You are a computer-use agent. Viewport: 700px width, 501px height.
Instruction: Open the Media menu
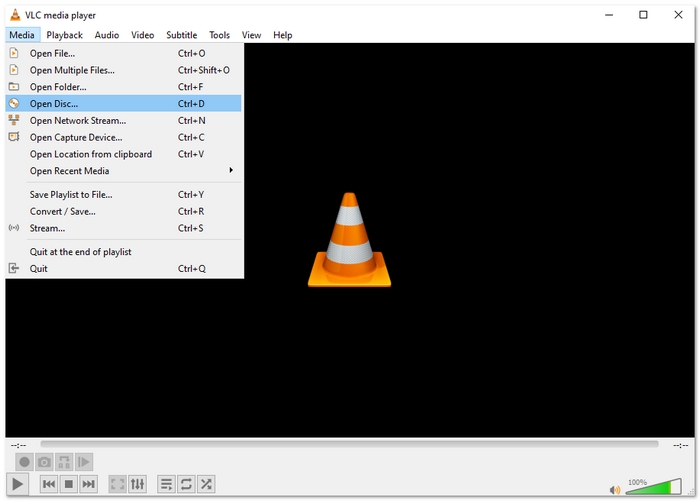(x=22, y=35)
